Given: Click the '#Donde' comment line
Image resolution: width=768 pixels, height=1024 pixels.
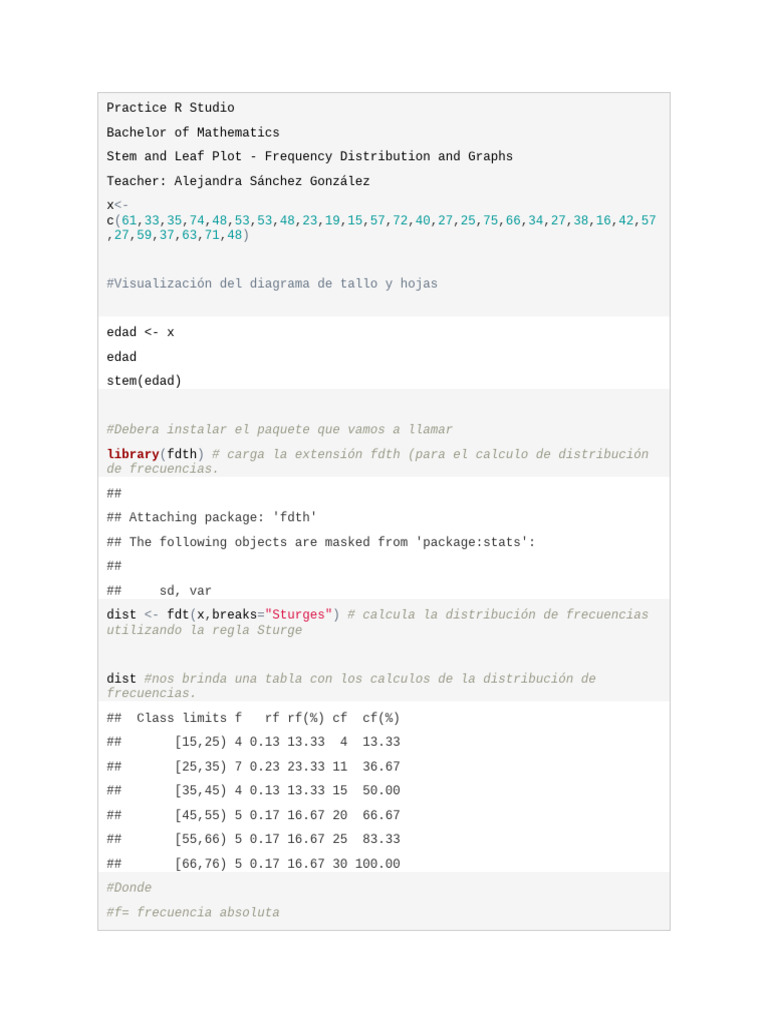Looking at the screenshot, I should click(x=129, y=888).
